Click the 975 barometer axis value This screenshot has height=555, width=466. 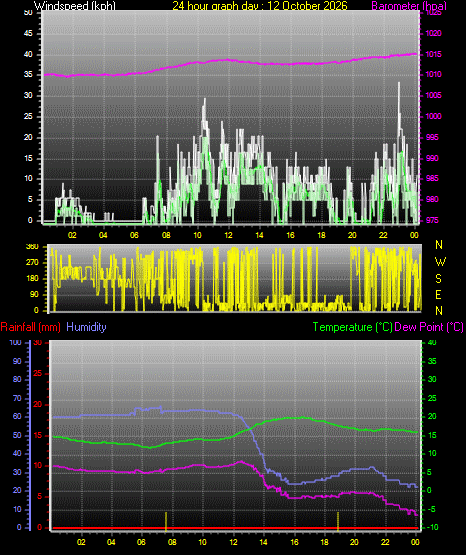(432, 220)
